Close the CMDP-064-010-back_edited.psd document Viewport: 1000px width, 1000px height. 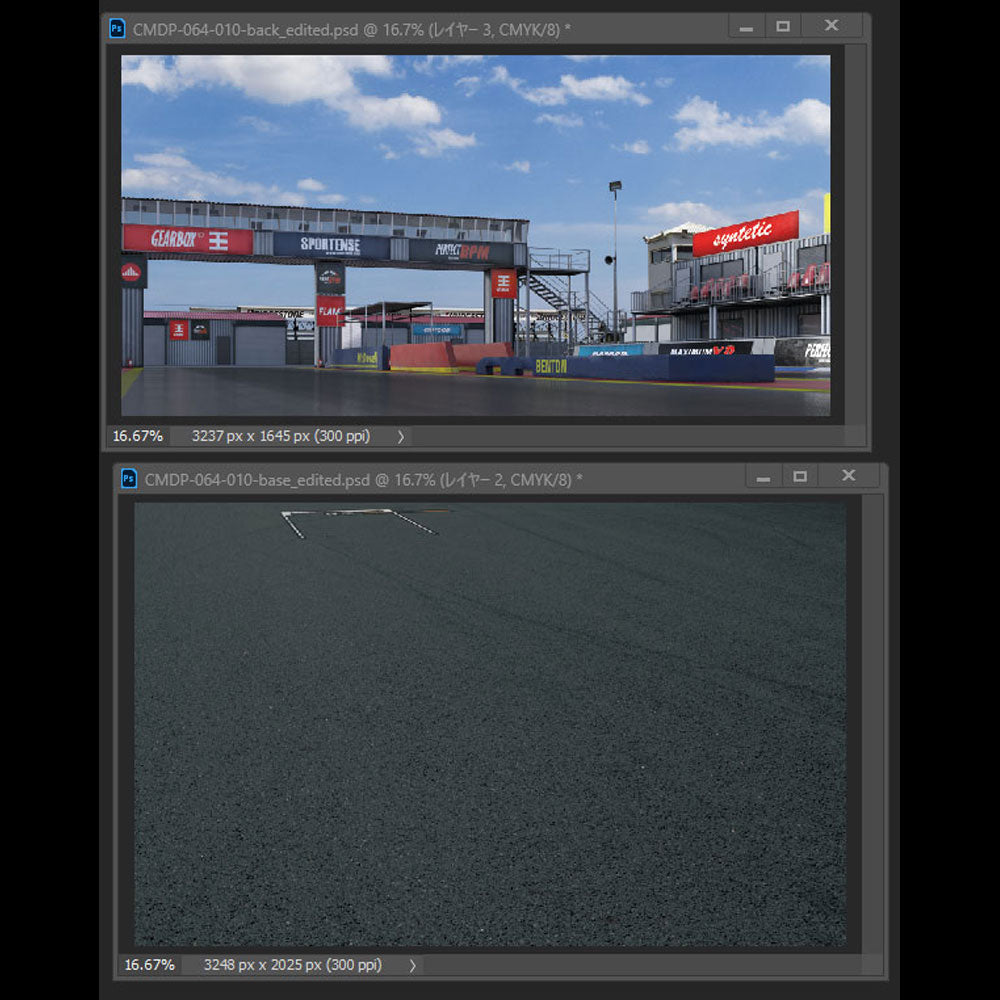pyautogui.click(x=831, y=27)
